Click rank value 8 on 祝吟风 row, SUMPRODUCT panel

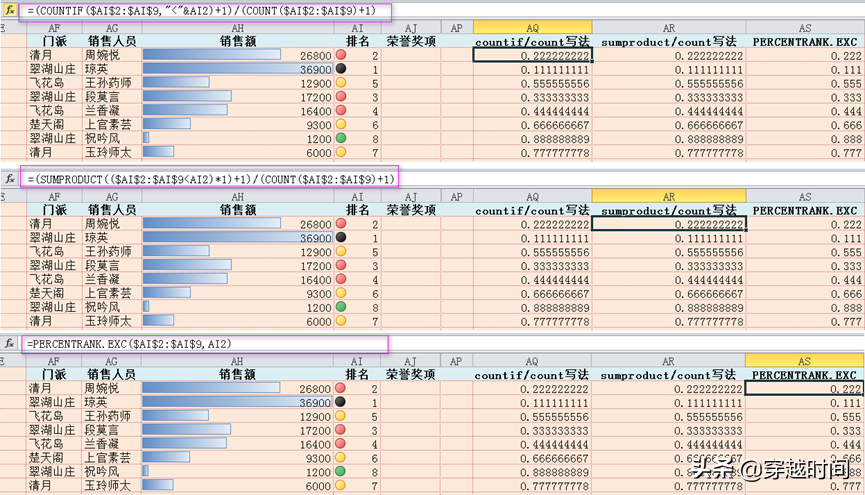(375, 308)
